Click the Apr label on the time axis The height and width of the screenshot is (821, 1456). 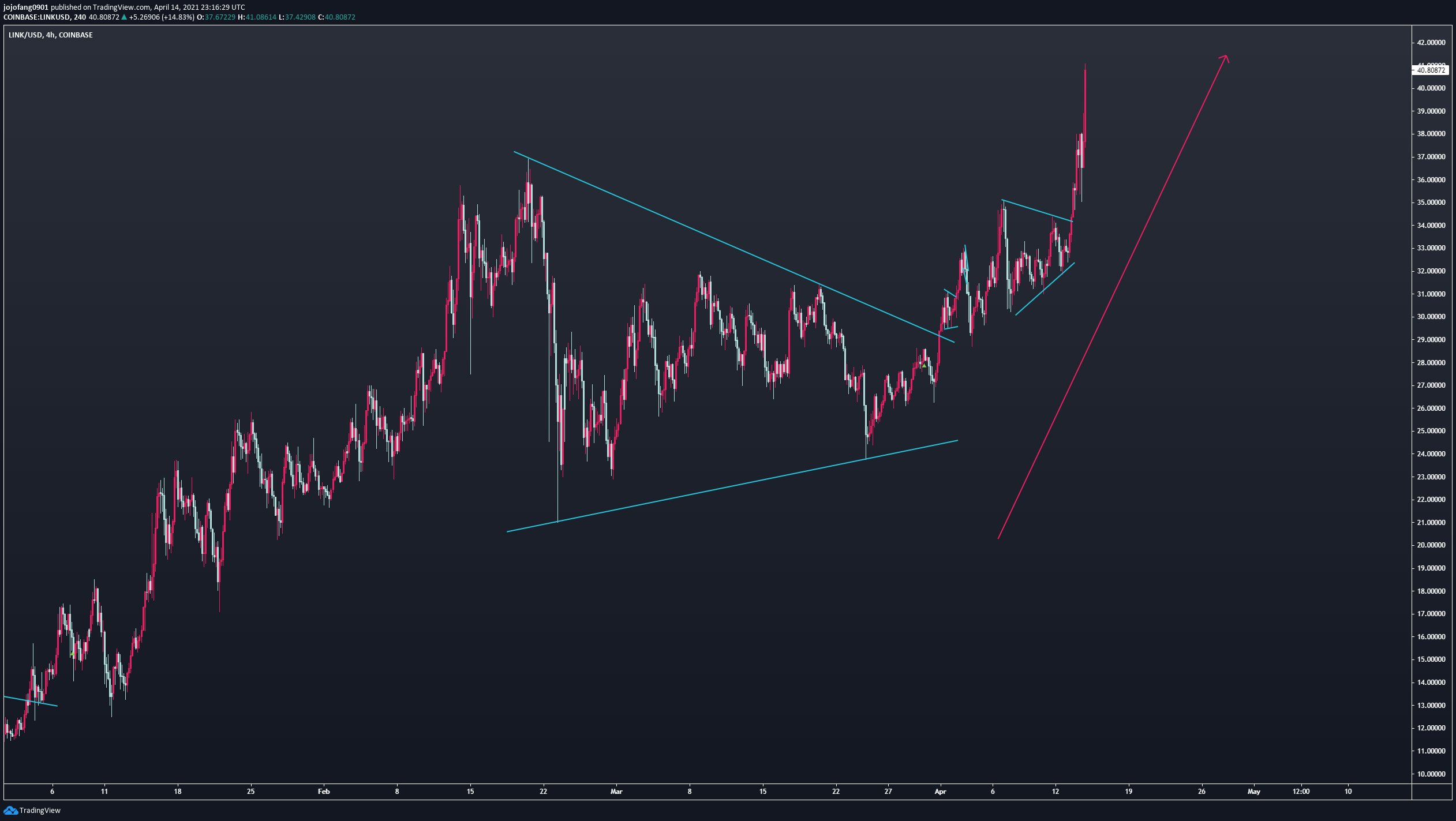940,792
